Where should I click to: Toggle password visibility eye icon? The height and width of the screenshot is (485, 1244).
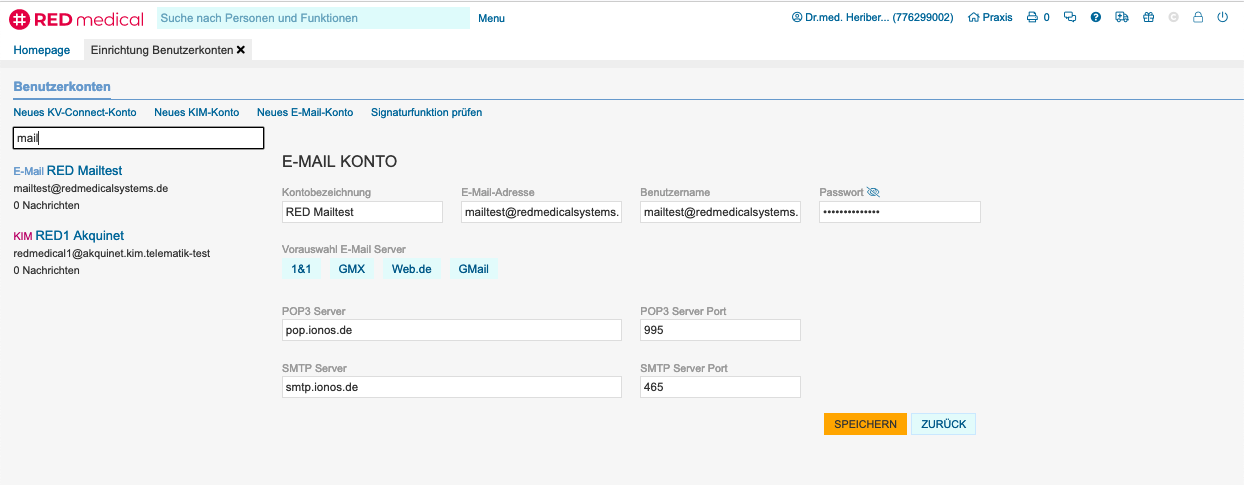point(873,192)
